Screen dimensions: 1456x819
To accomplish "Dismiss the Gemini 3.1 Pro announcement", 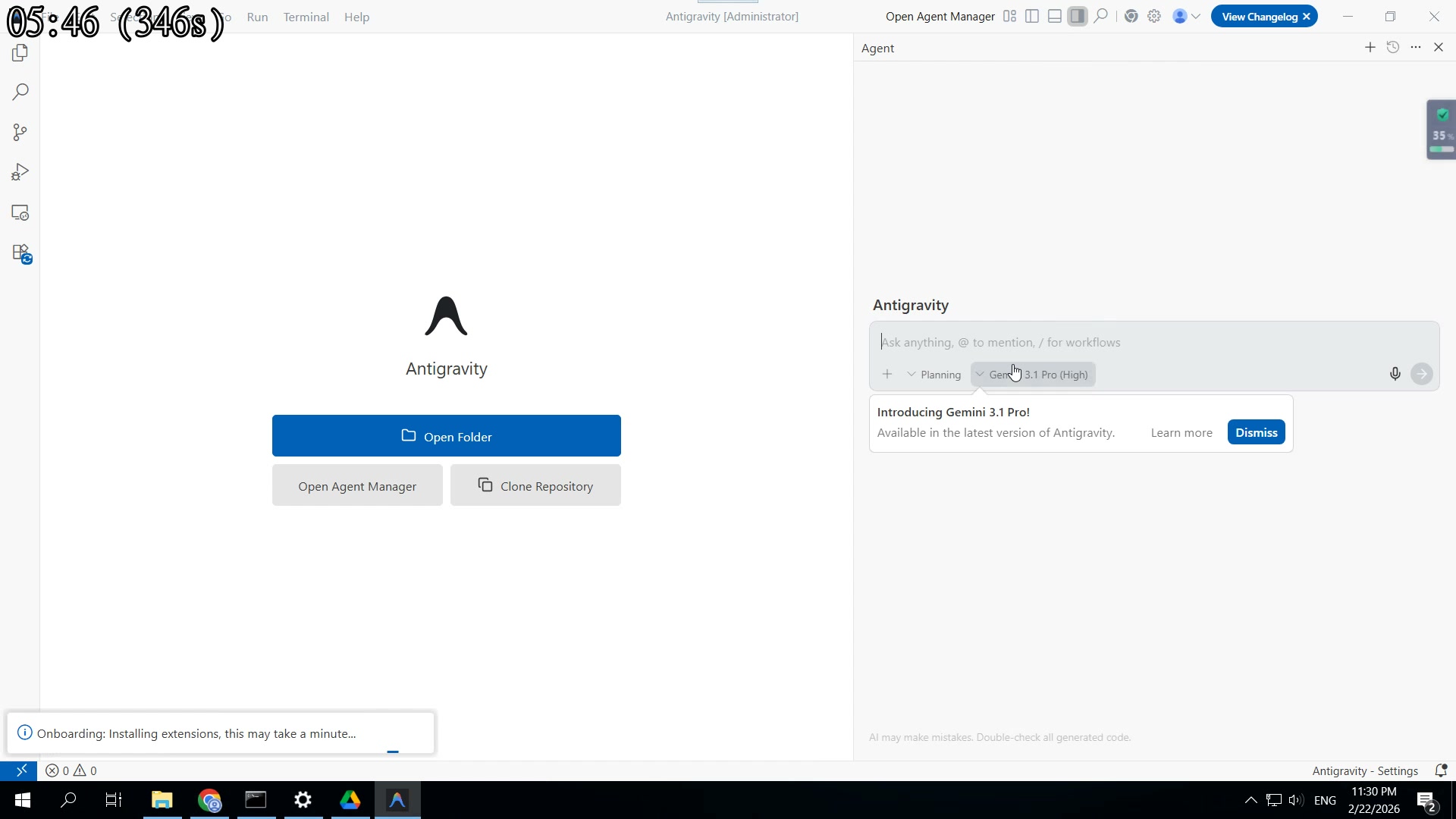I will point(1256,432).
